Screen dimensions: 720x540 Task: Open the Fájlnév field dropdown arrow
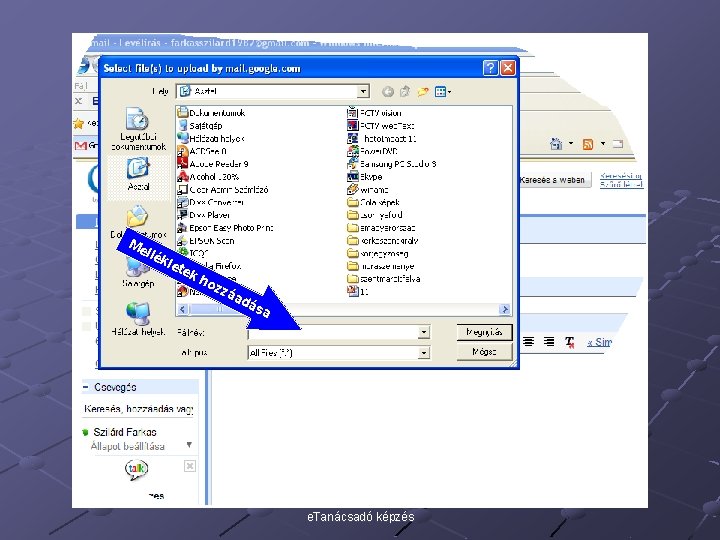(424, 332)
